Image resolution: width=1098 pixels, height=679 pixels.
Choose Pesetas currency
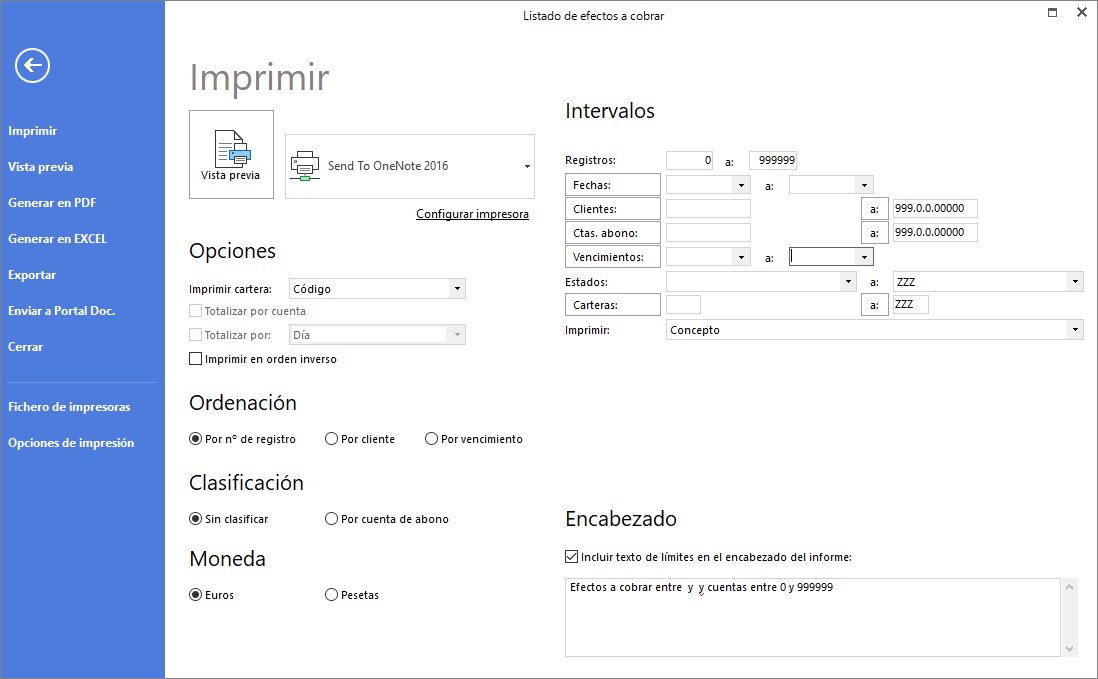coord(331,595)
